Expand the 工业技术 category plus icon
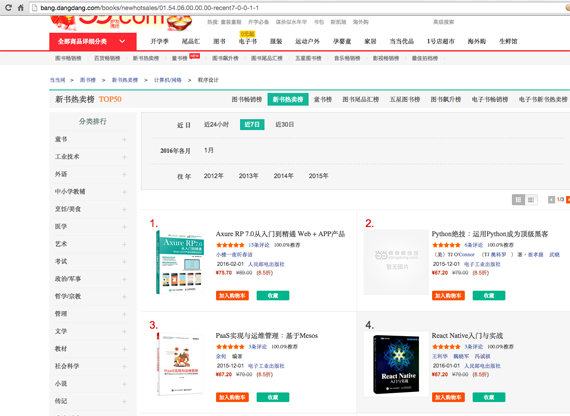Screen dimensions: 570x416 click(124, 157)
